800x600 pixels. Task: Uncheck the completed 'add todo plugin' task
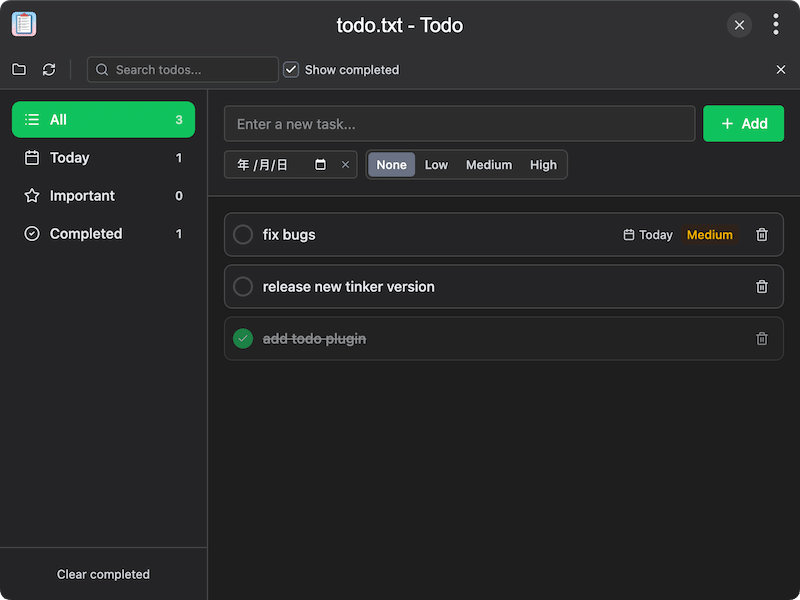pos(243,339)
